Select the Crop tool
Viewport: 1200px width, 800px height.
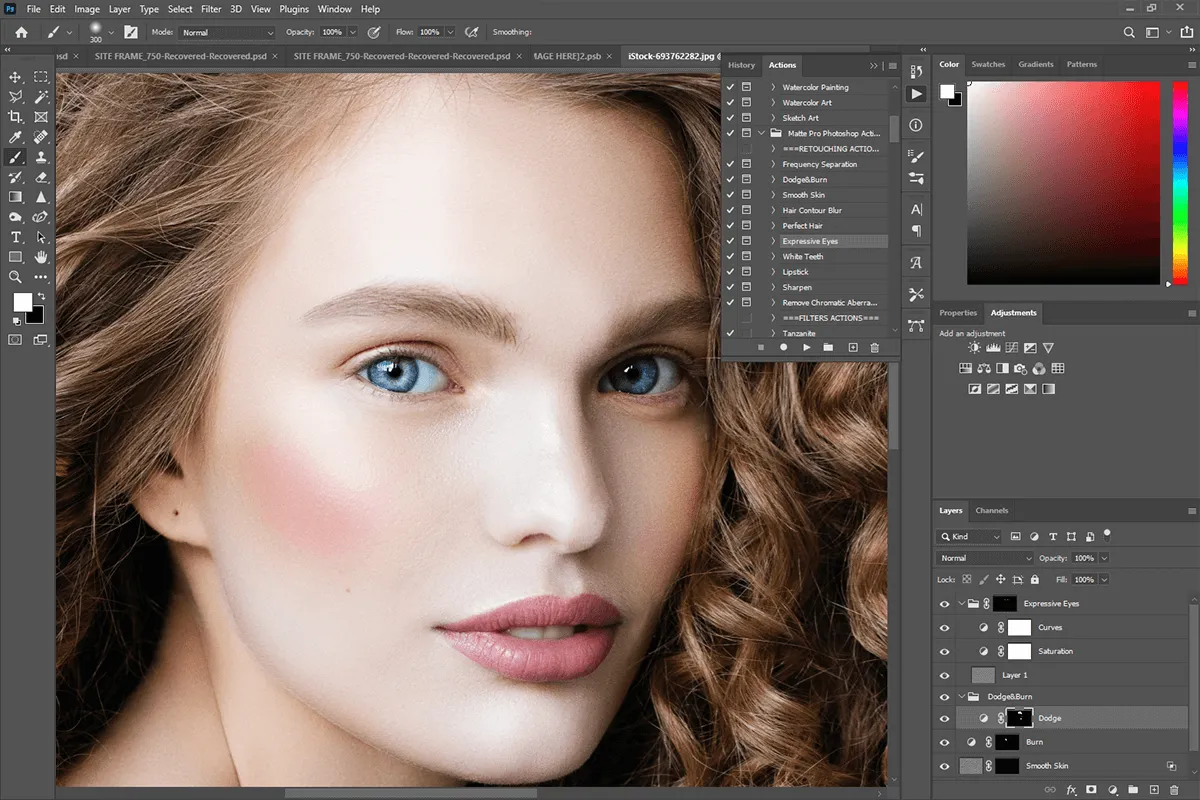coord(15,117)
